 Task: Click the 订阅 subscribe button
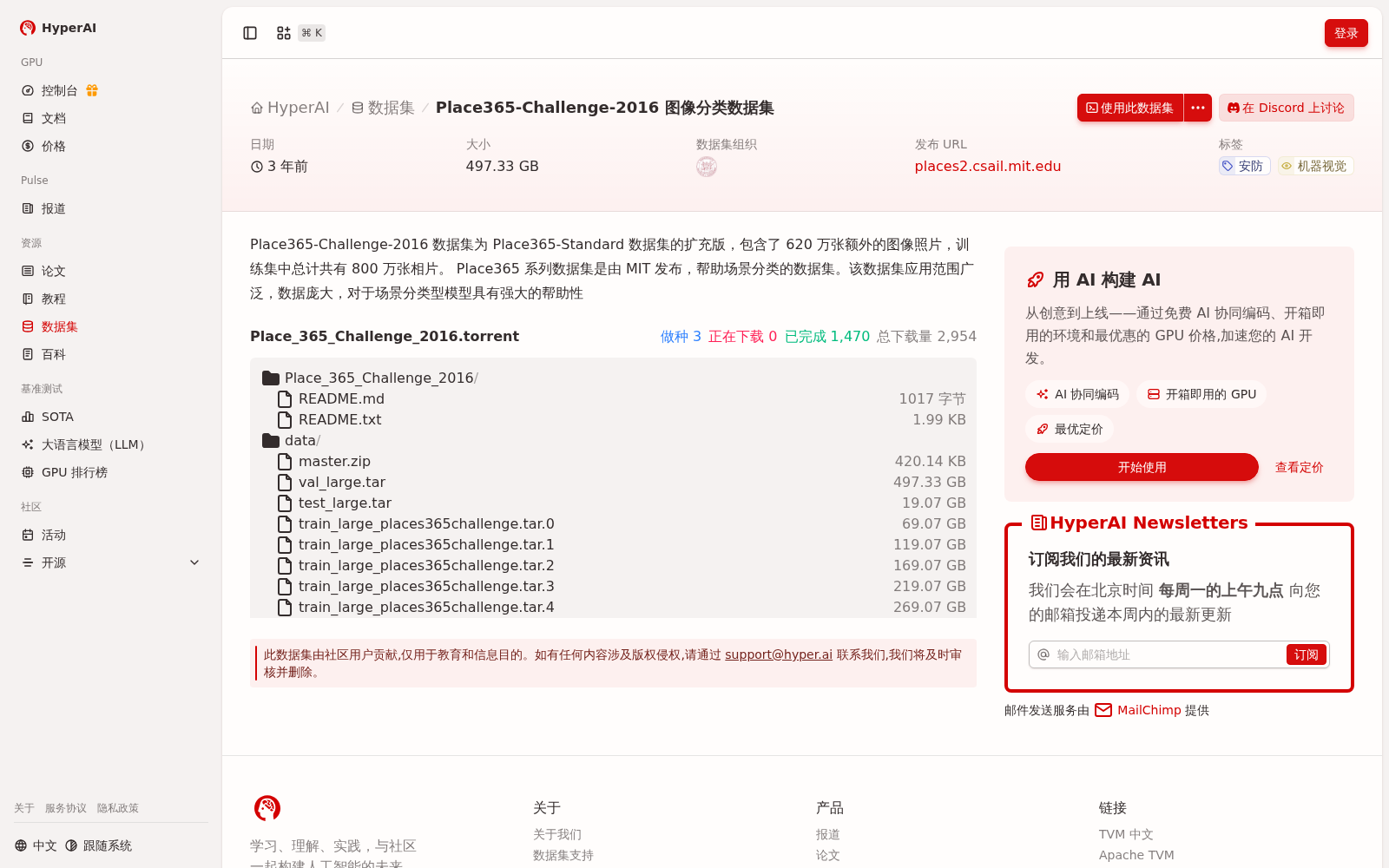[x=1306, y=654]
